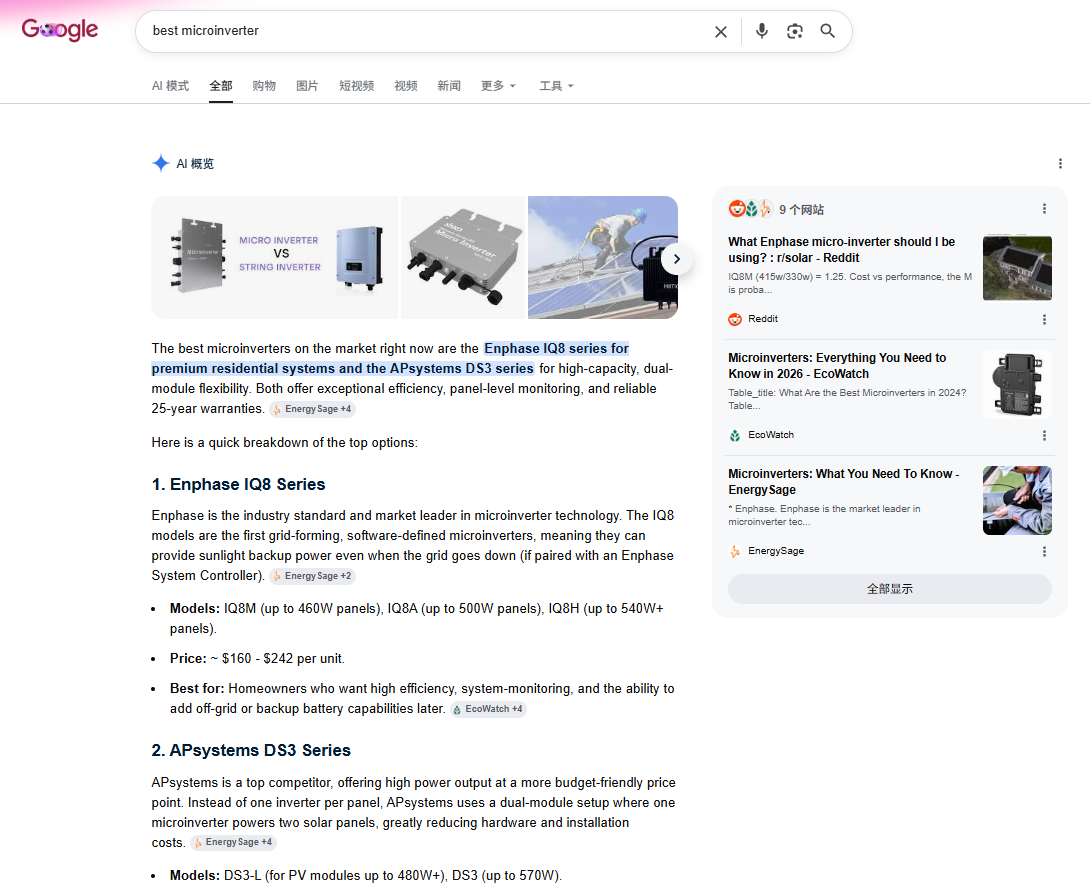Click EnergySage +2 source chip
This screenshot has width=1090, height=893.
coord(313,576)
